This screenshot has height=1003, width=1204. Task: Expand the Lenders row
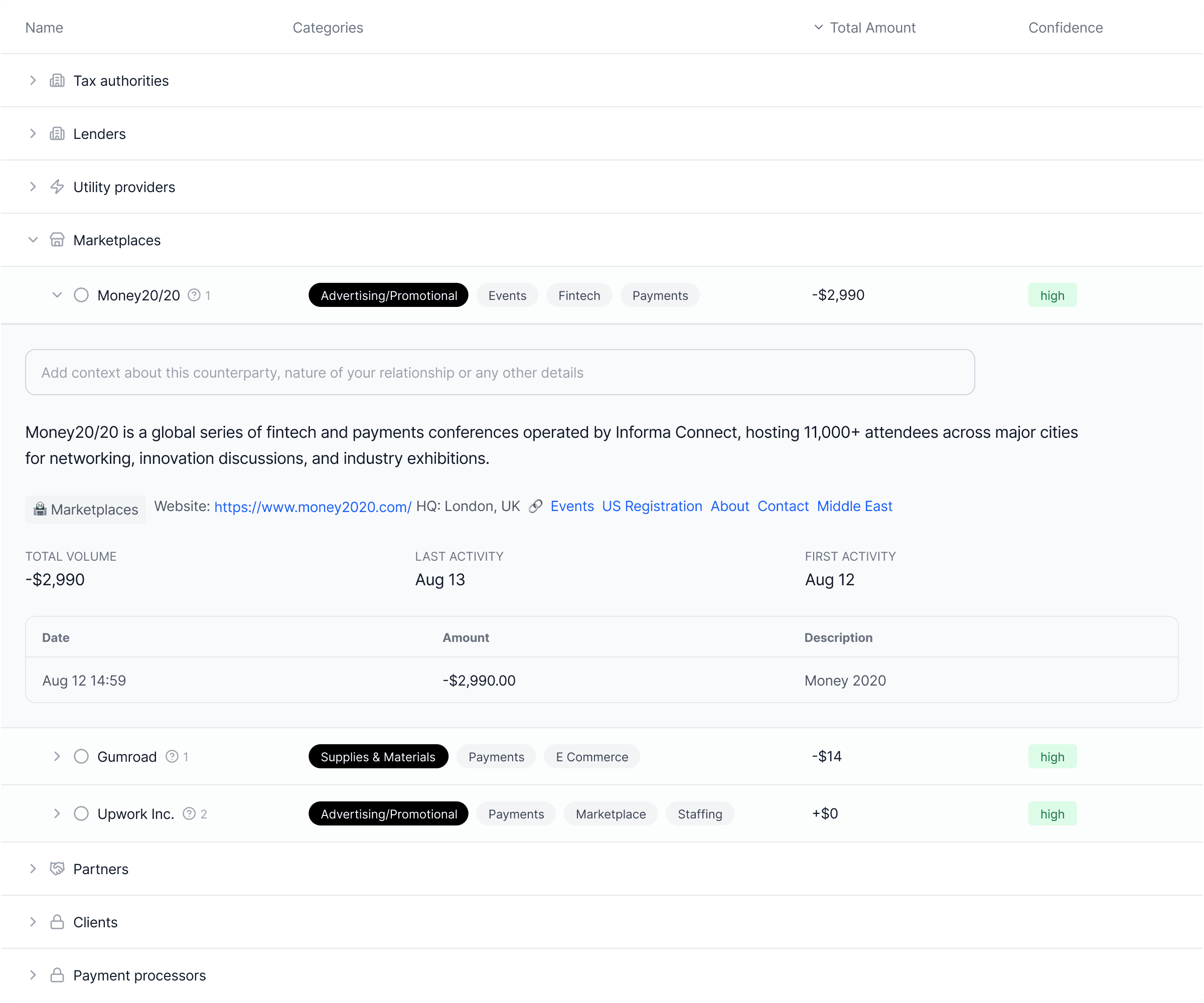(33, 133)
